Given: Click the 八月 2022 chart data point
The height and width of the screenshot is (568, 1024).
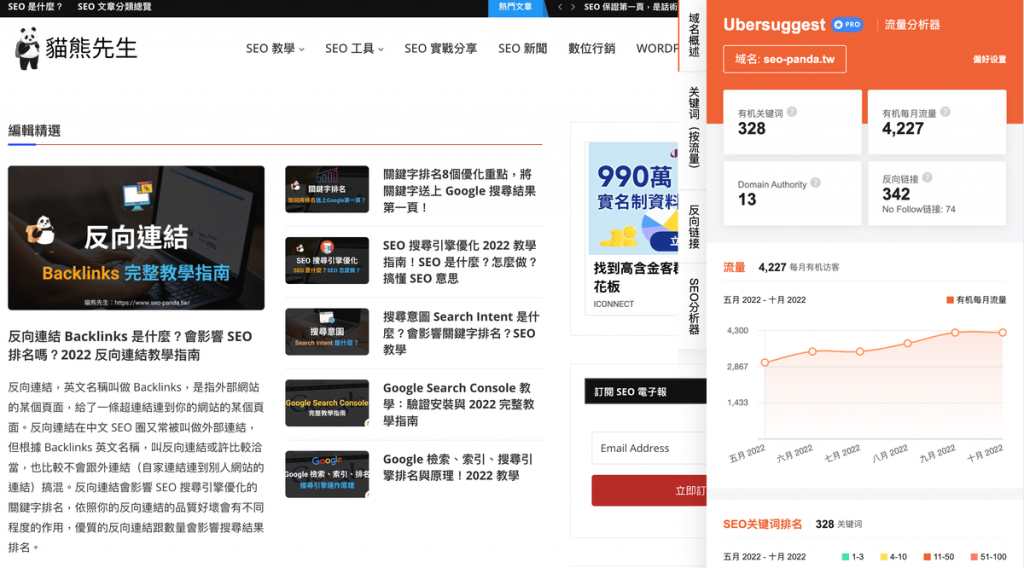Looking at the screenshot, I should click(908, 343).
